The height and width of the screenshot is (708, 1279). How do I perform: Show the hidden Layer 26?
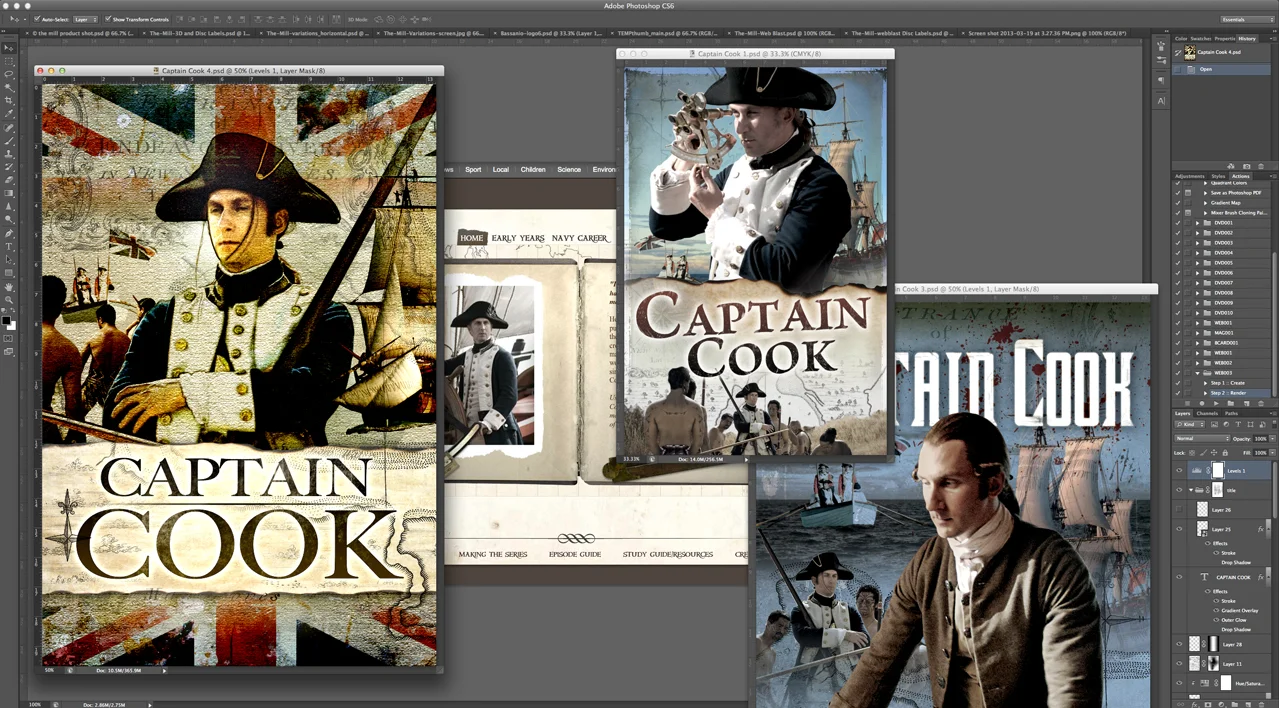1179,510
